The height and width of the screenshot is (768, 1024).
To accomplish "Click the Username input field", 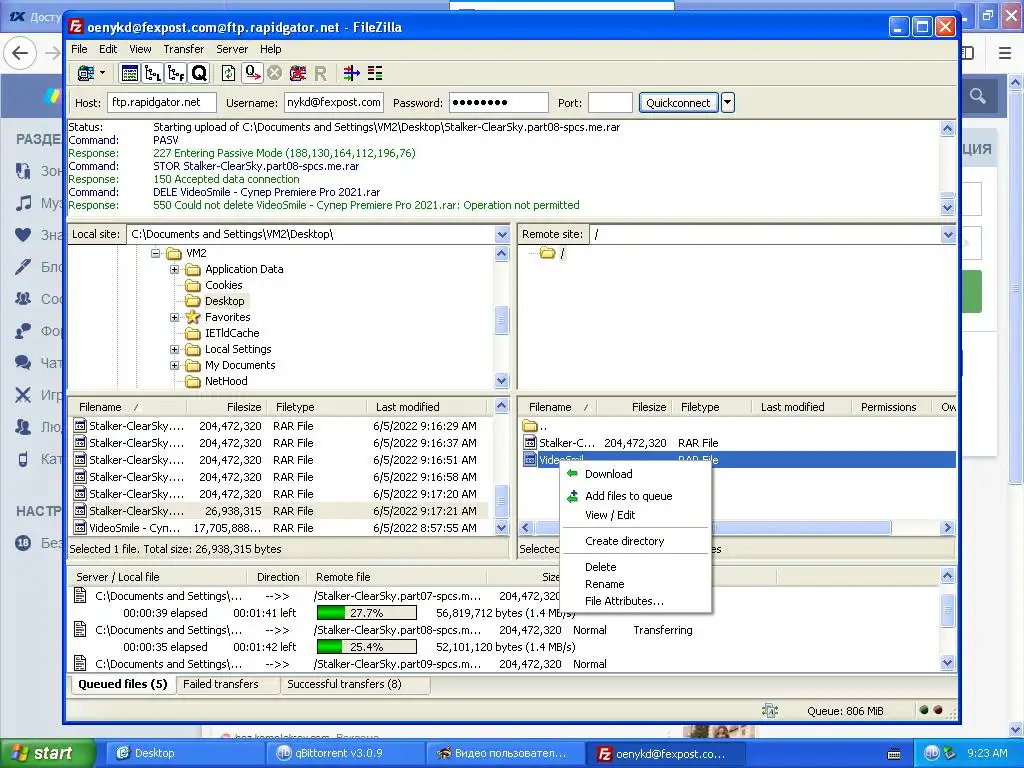I will click(333, 103).
